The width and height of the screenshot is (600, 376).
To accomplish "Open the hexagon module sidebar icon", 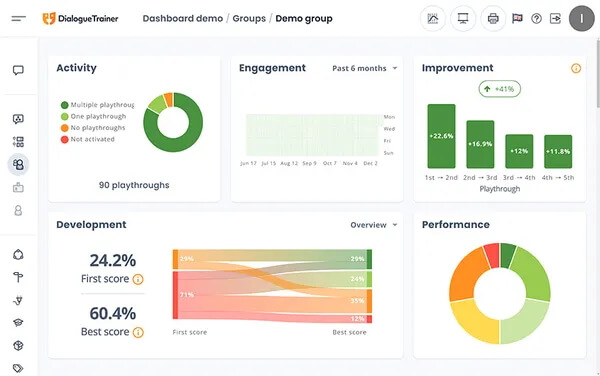I will (x=18, y=255).
